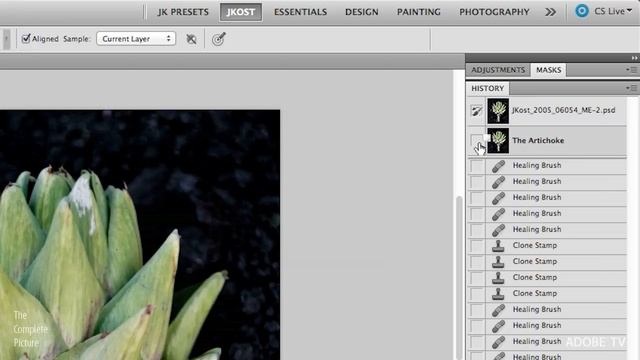Click the tablet pressure size icon

coord(219,39)
